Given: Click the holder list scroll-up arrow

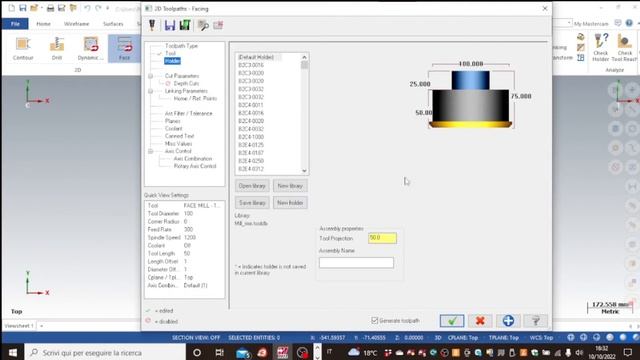Looking at the screenshot, I should point(304,57).
